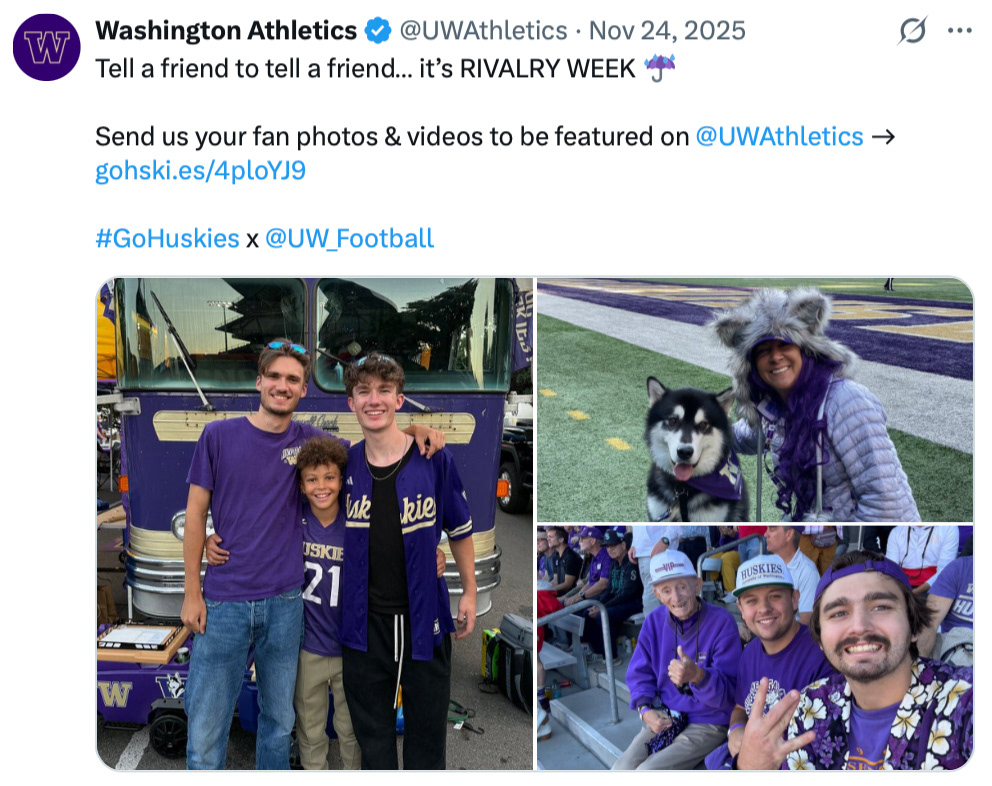Click the #GoHuskies hashtag
Screen dimensions: 992x786
[167, 238]
